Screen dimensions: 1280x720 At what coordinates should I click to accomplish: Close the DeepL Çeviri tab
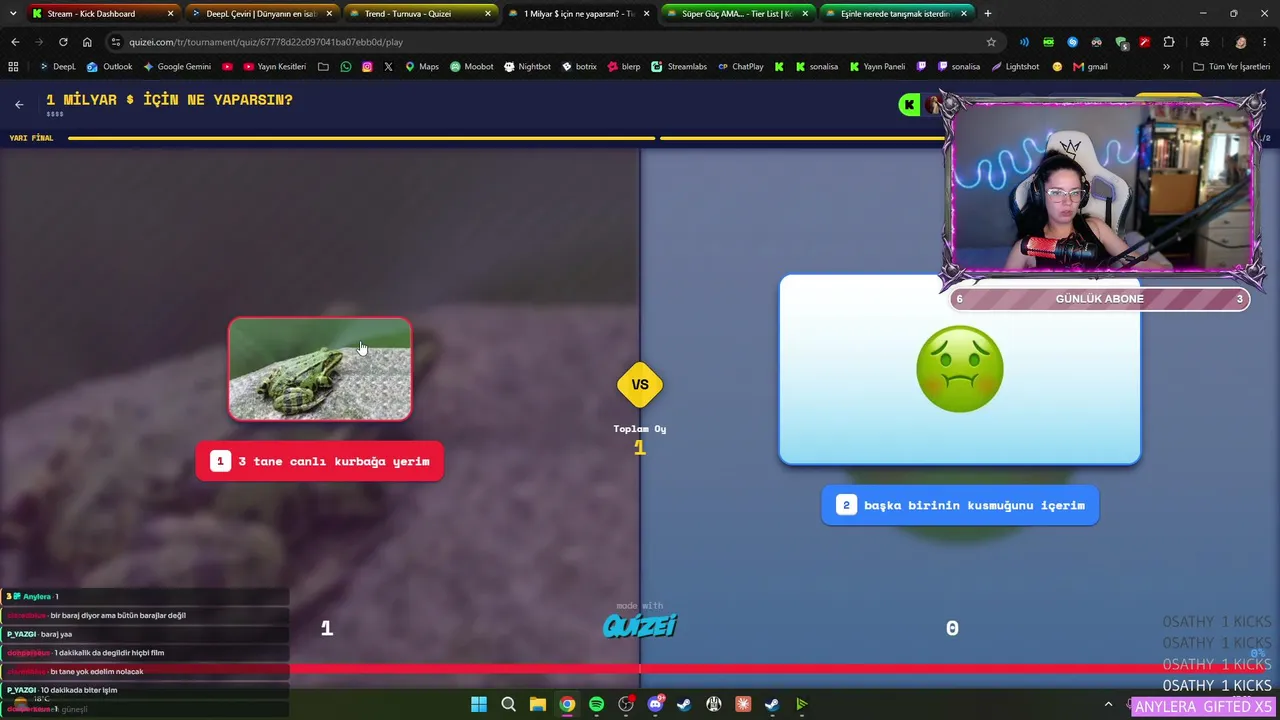tap(329, 14)
